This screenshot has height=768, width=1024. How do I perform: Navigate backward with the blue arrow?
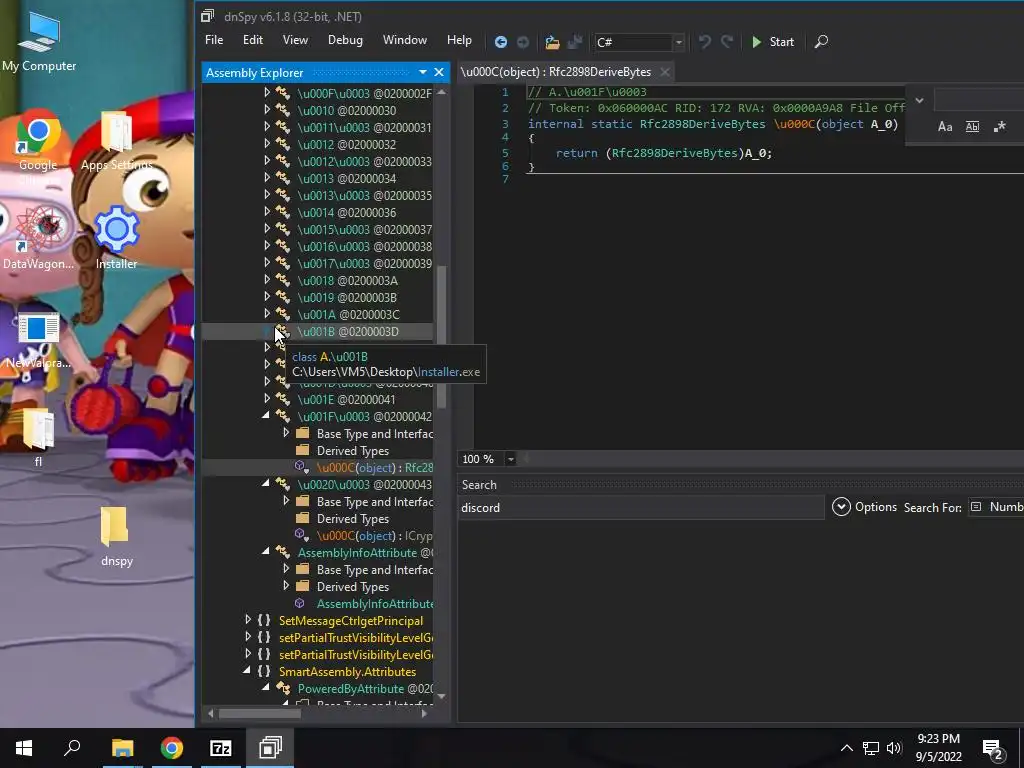[x=501, y=42]
